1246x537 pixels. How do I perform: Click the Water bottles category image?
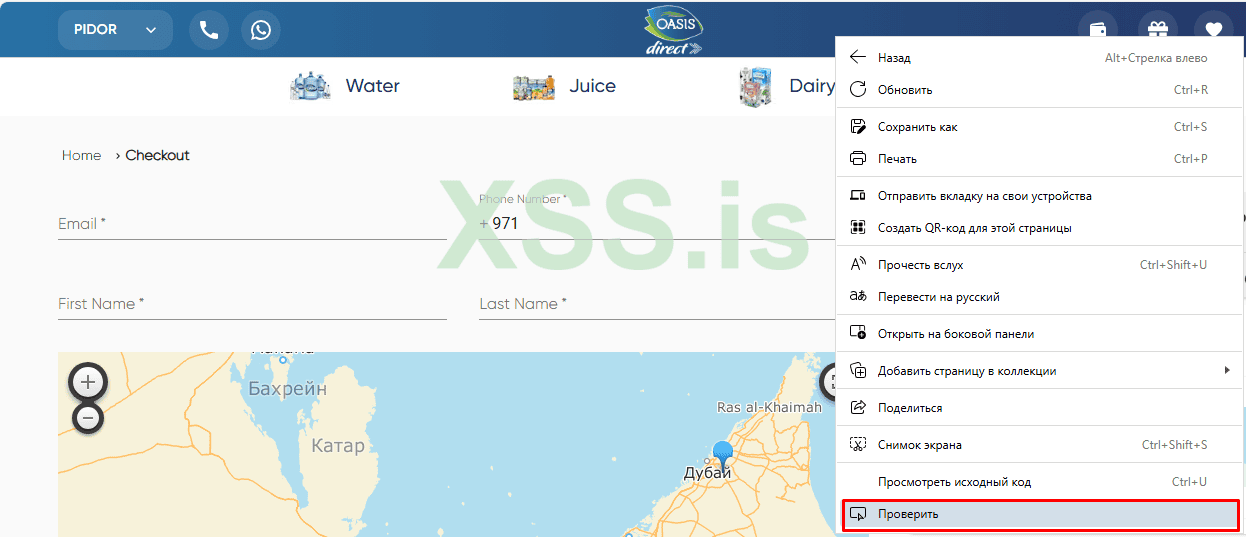click(x=310, y=86)
